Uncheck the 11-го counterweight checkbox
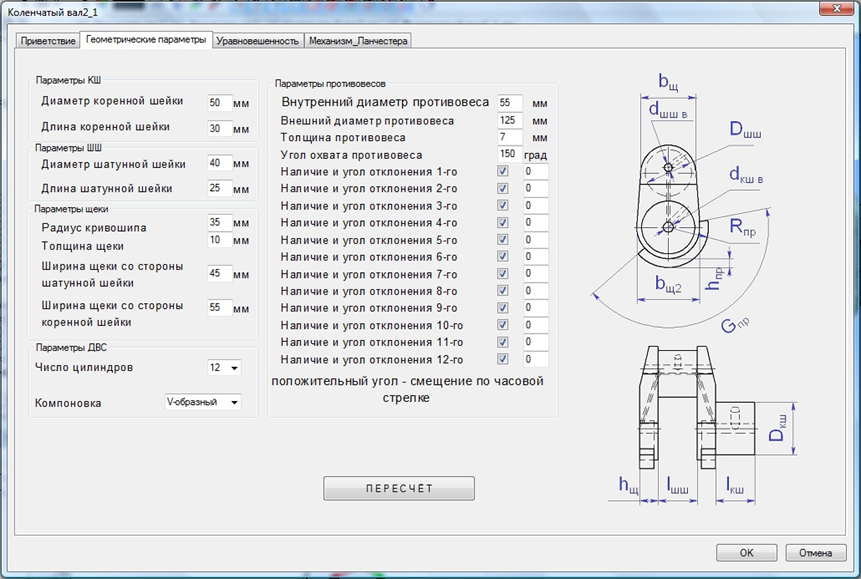This screenshot has width=861, height=579. [x=502, y=342]
